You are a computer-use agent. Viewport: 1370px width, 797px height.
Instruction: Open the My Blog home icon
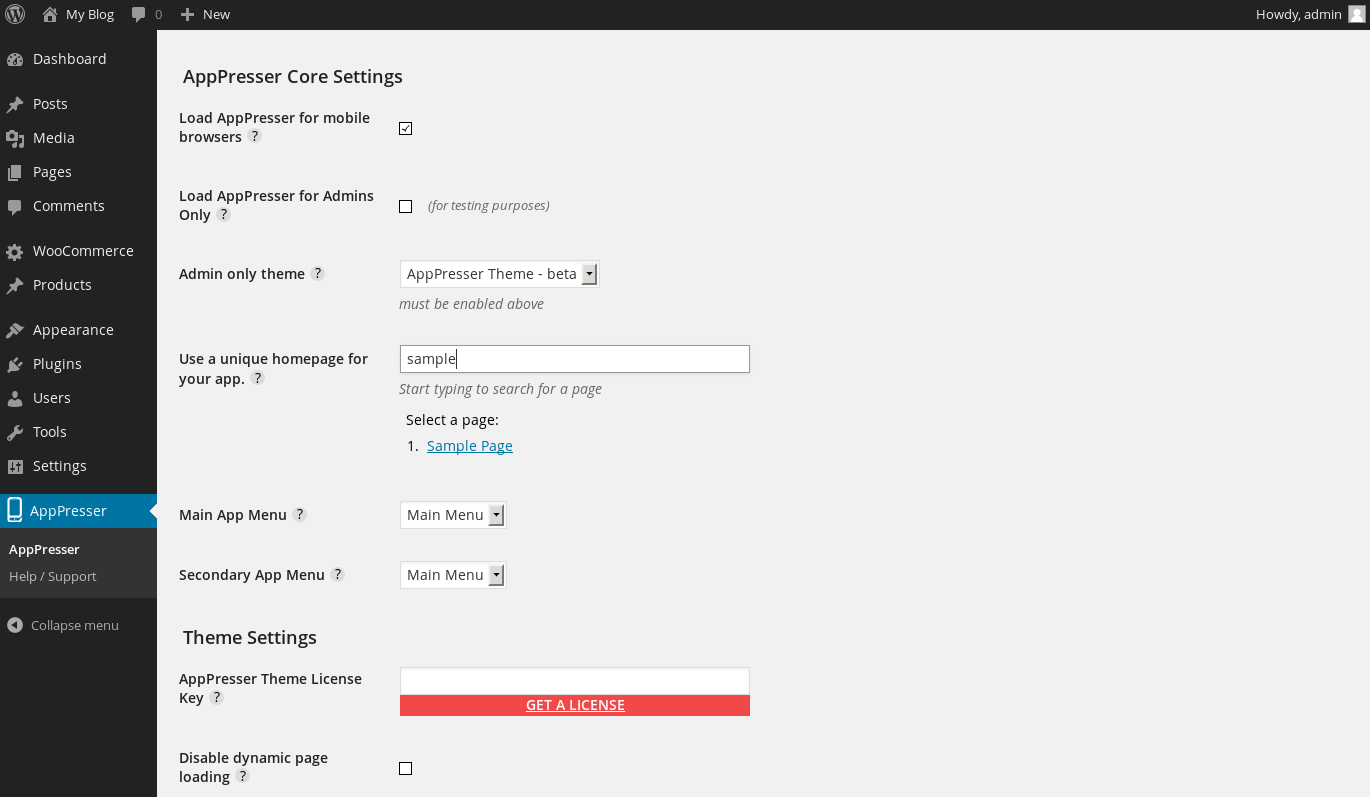coord(49,14)
